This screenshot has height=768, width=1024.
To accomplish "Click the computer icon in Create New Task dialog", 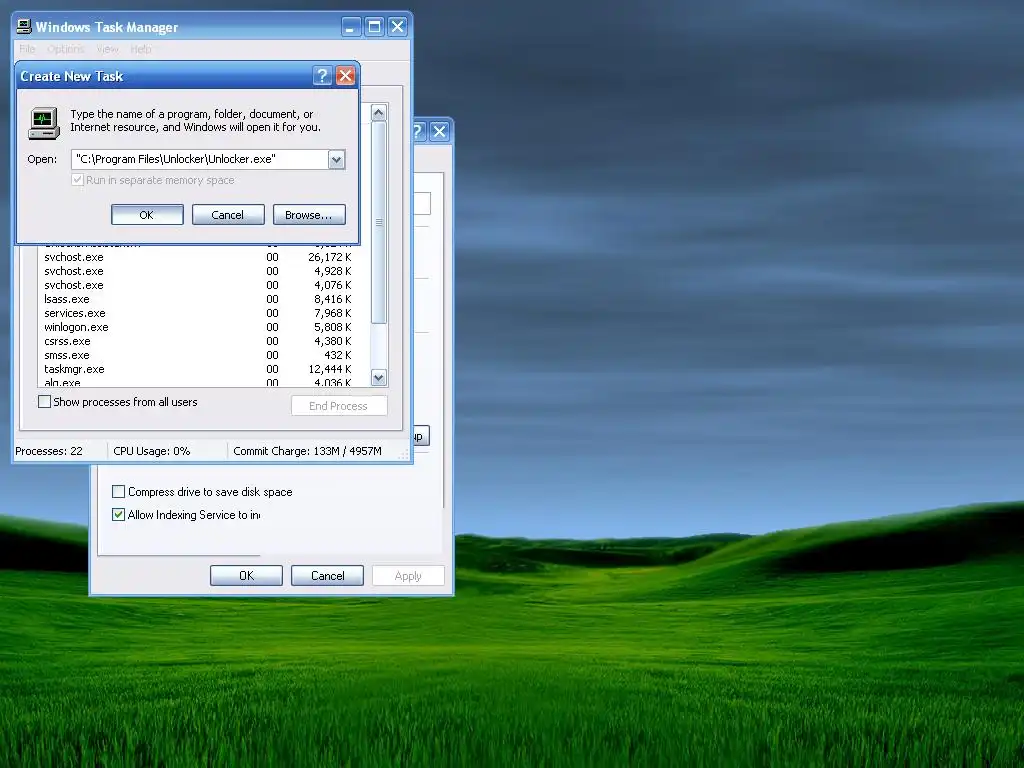I will click(44, 123).
